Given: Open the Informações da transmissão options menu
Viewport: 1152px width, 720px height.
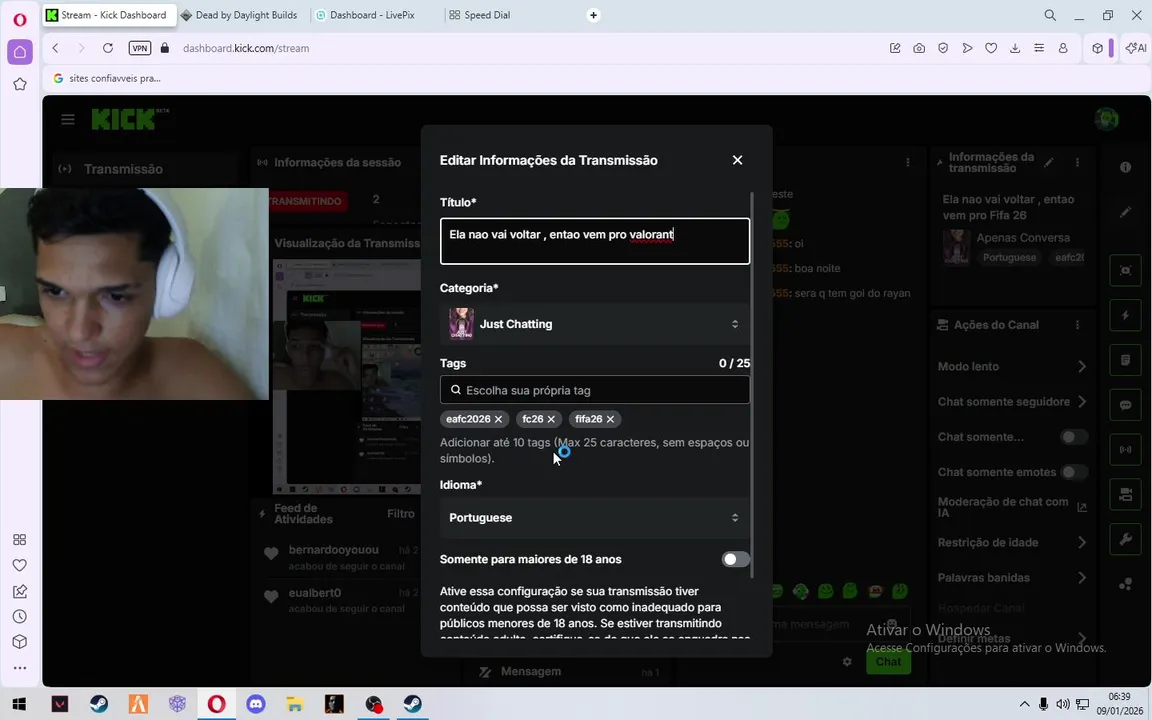Looking at the screenshot, I should 1077,162.
